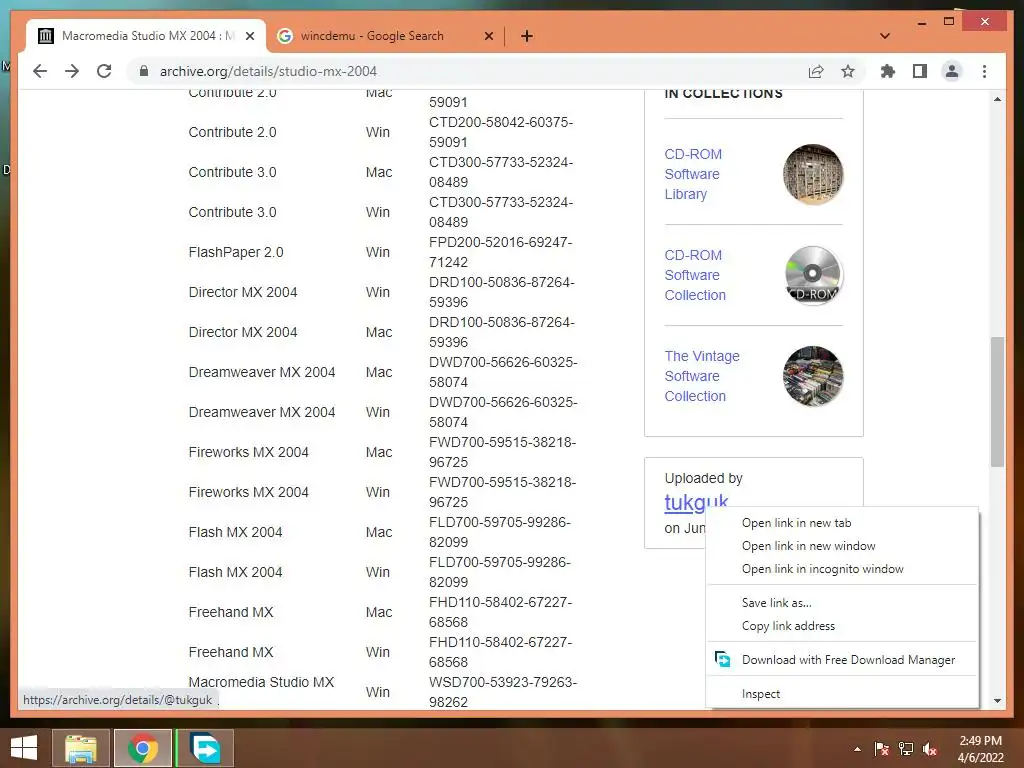Click the Fireworks MX 2004 Win serial number
The width and height of the screenshot is (1024, 768).
pyautogui.click(x=502, y=492)
